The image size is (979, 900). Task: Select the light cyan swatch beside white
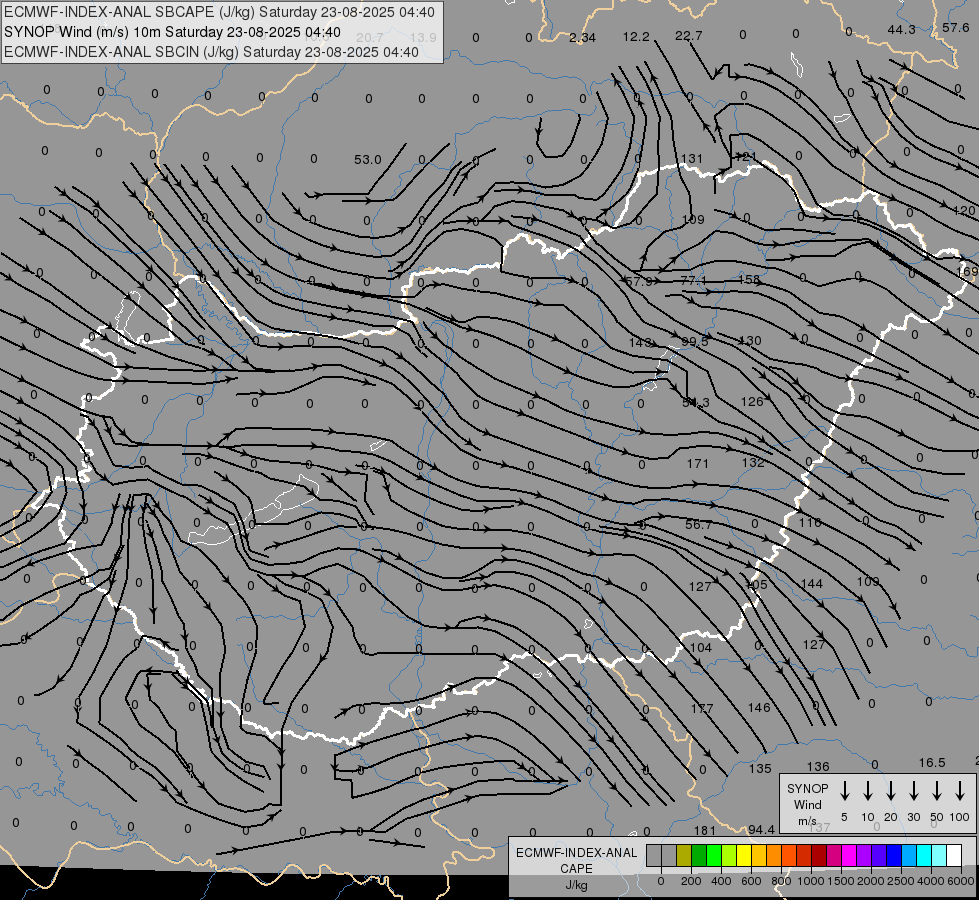[939, 855]
